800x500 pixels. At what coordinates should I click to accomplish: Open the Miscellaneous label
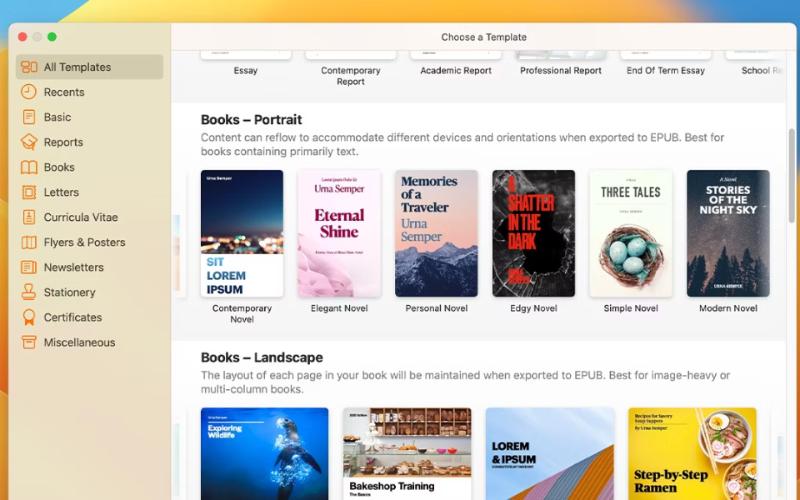pyautogui.click(x=80, y=342)
